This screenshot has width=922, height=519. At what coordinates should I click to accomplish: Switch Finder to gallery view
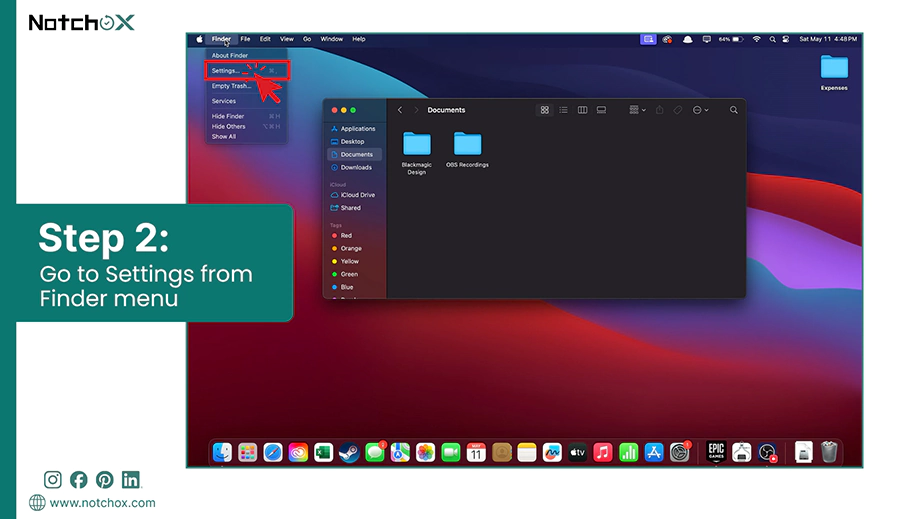tap(601, 110)
